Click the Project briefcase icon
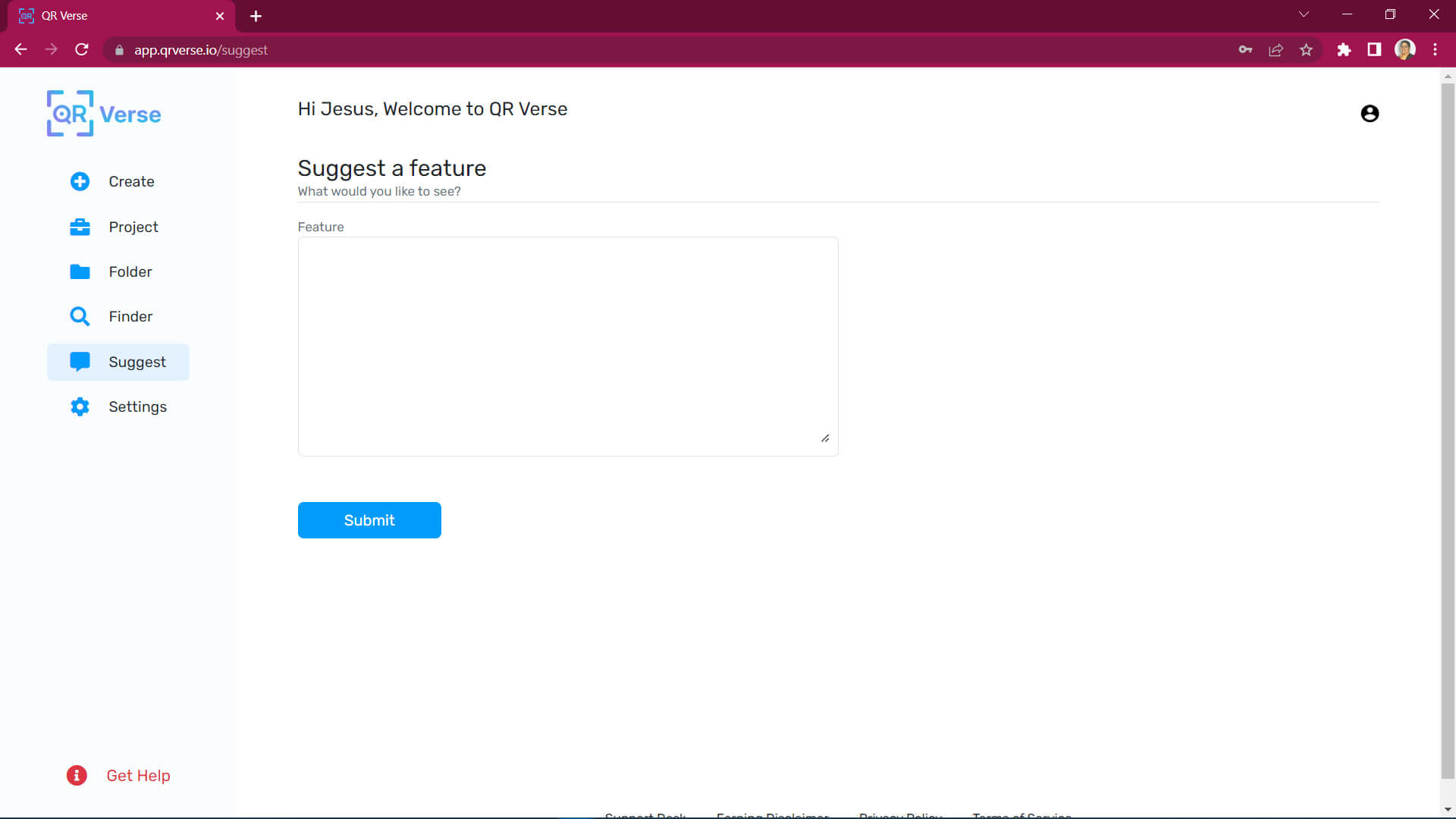Image resolution: width=1456 pixels, height=819 pixels. pyautogui.click(x=80, y=227)
